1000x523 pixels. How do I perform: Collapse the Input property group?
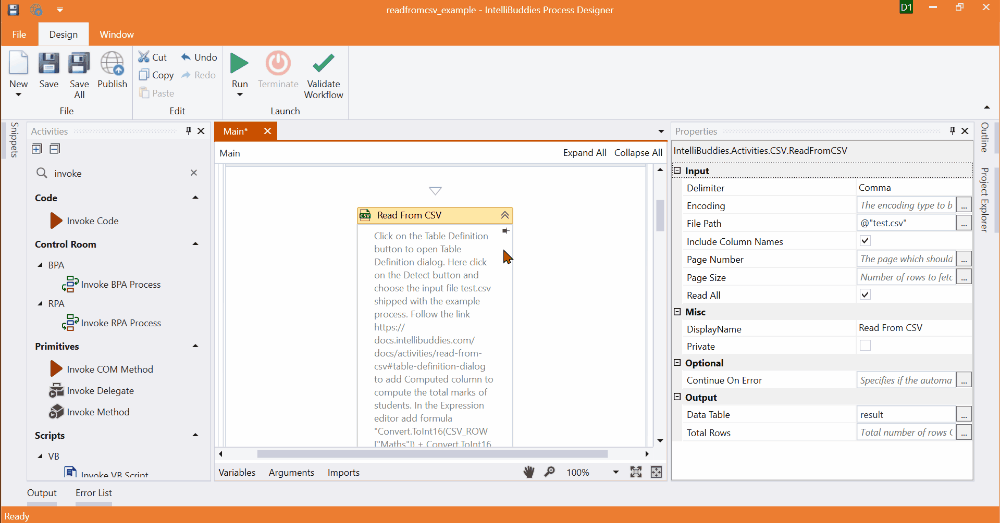(678, 171)
